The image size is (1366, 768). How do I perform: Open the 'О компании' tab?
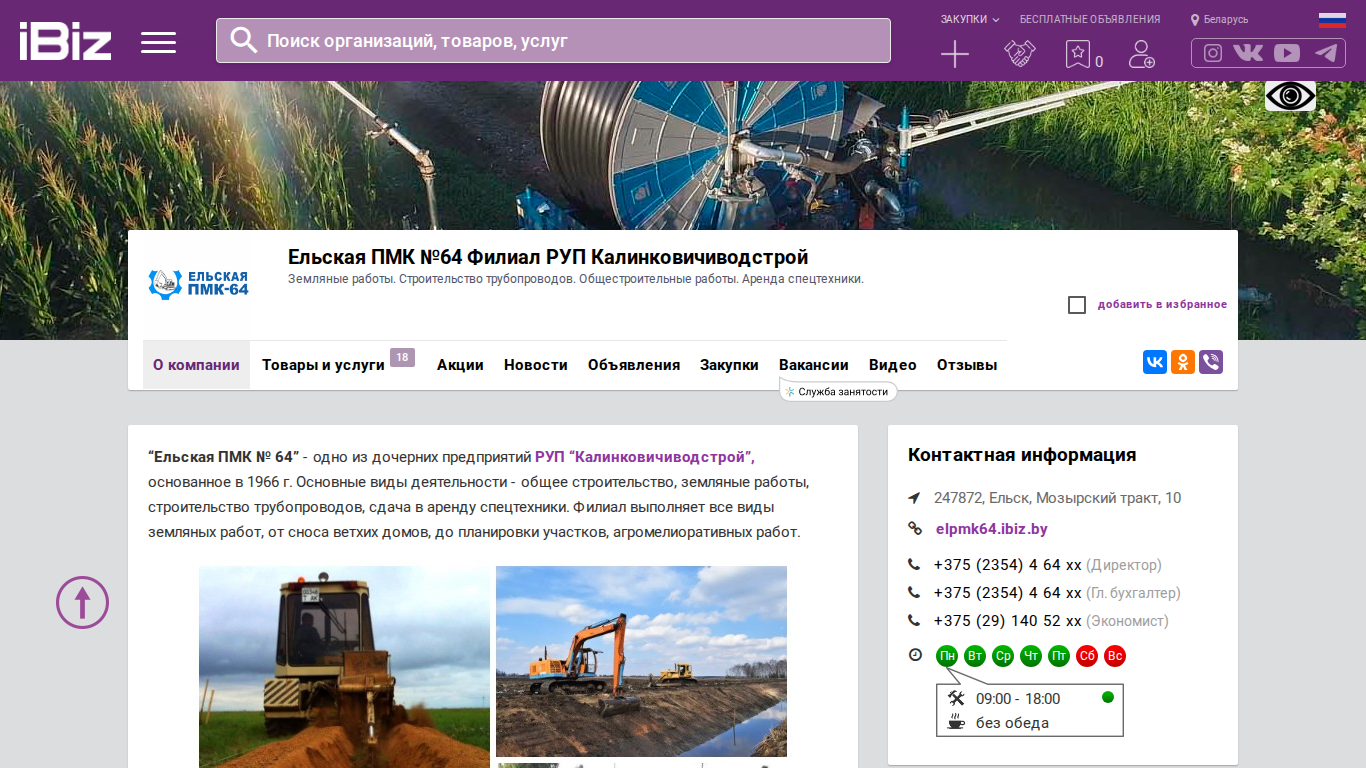click(196, 365)
